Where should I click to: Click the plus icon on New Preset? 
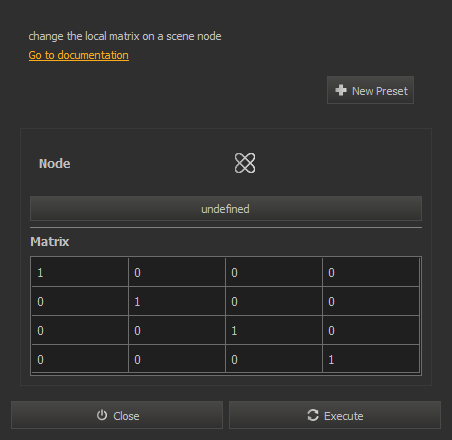point(341,90)
